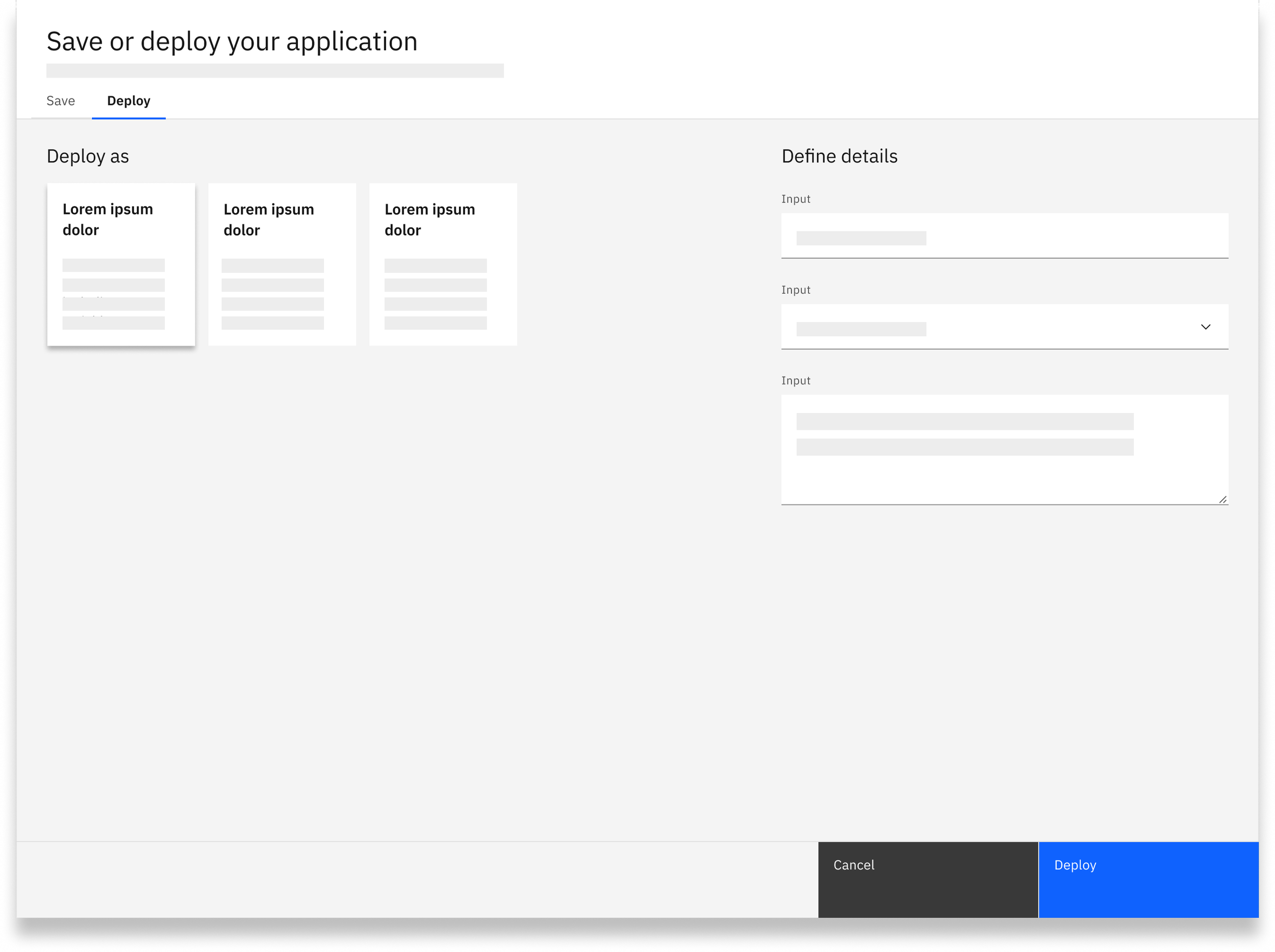Choose the first Lorem ipsum dolor card

[x=121, y=265]
